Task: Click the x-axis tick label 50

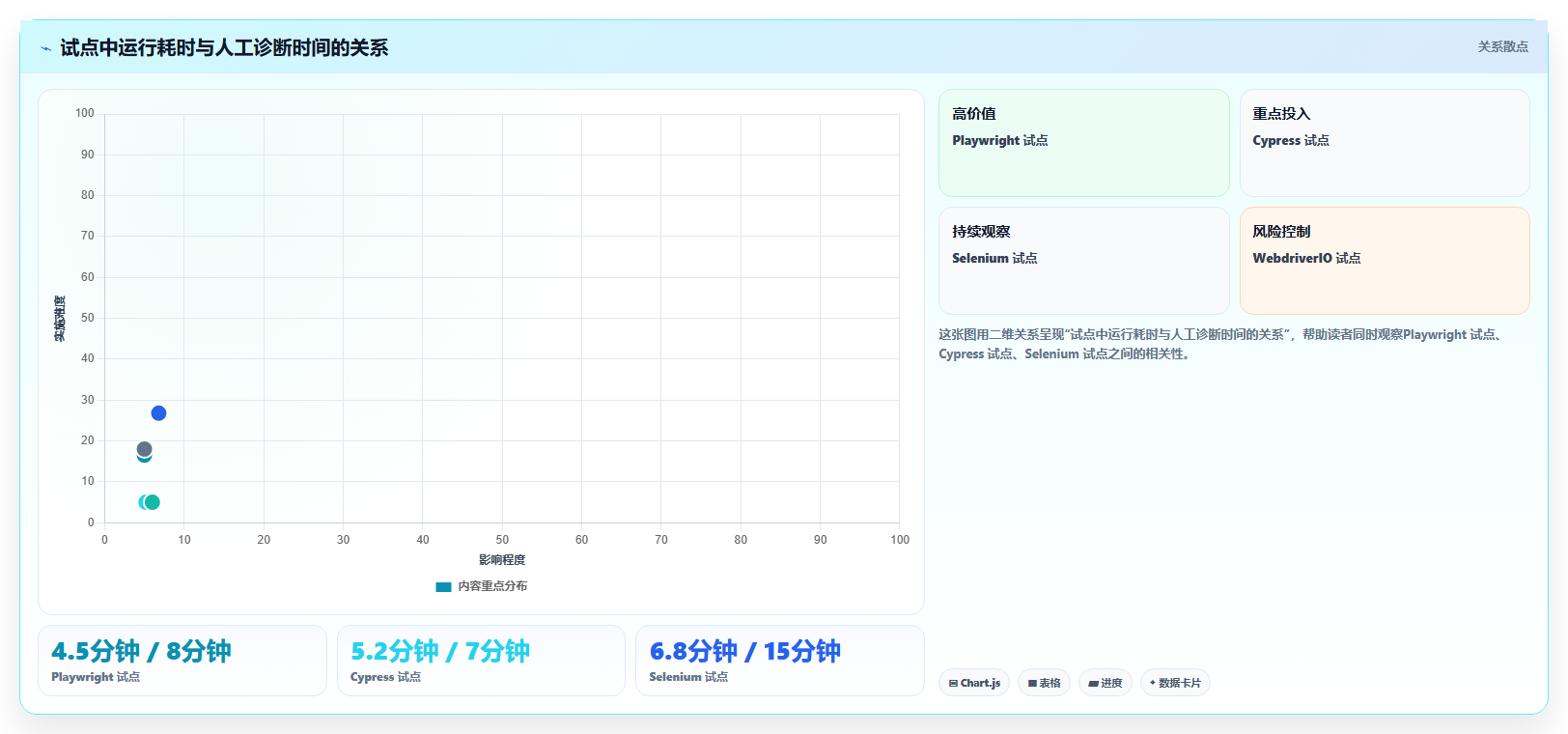Action: (x=502, y=540)
